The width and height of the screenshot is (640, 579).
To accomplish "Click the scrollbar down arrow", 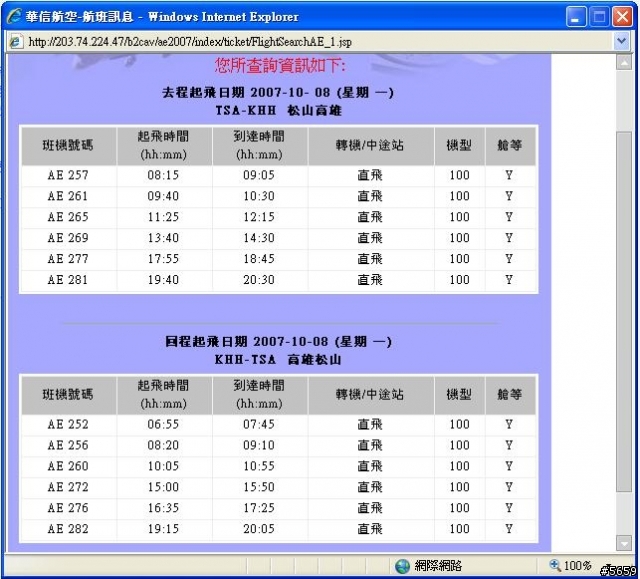I will click(624, 543).
